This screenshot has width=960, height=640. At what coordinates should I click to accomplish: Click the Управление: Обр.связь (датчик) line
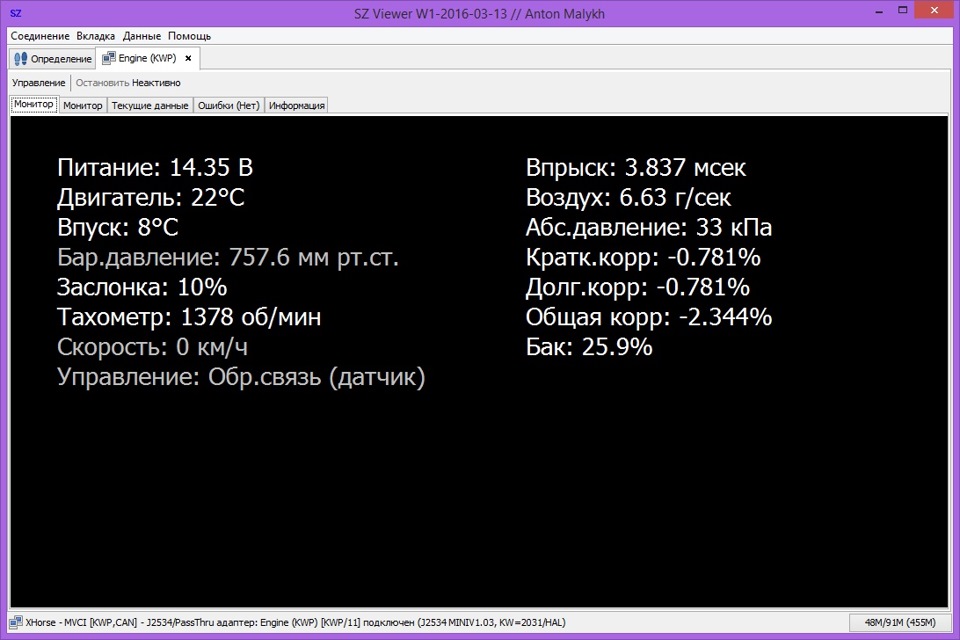tap(241, 377)
